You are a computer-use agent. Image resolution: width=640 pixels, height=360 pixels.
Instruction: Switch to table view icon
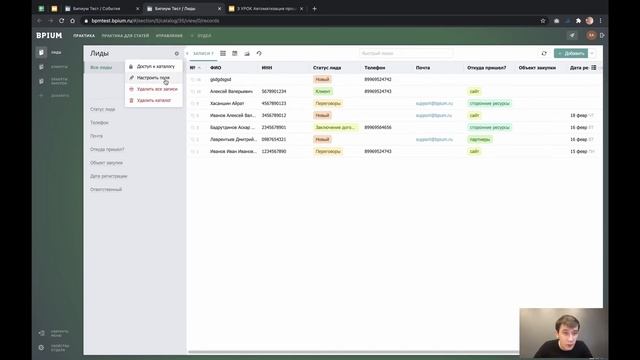pos(223,53)
